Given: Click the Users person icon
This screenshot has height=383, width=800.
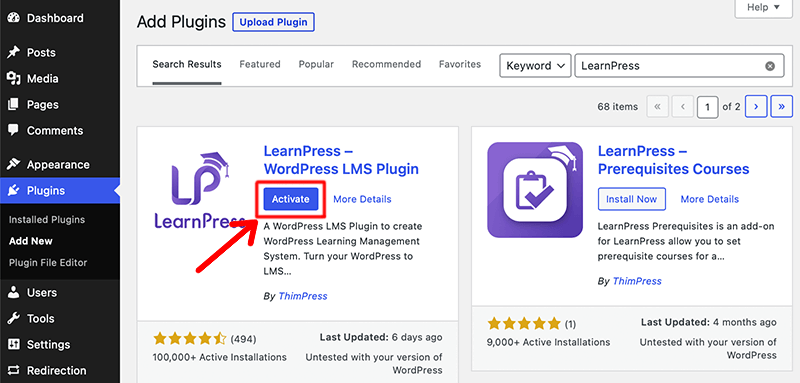Looking at the screenshot, I should [x=14, y=293].
